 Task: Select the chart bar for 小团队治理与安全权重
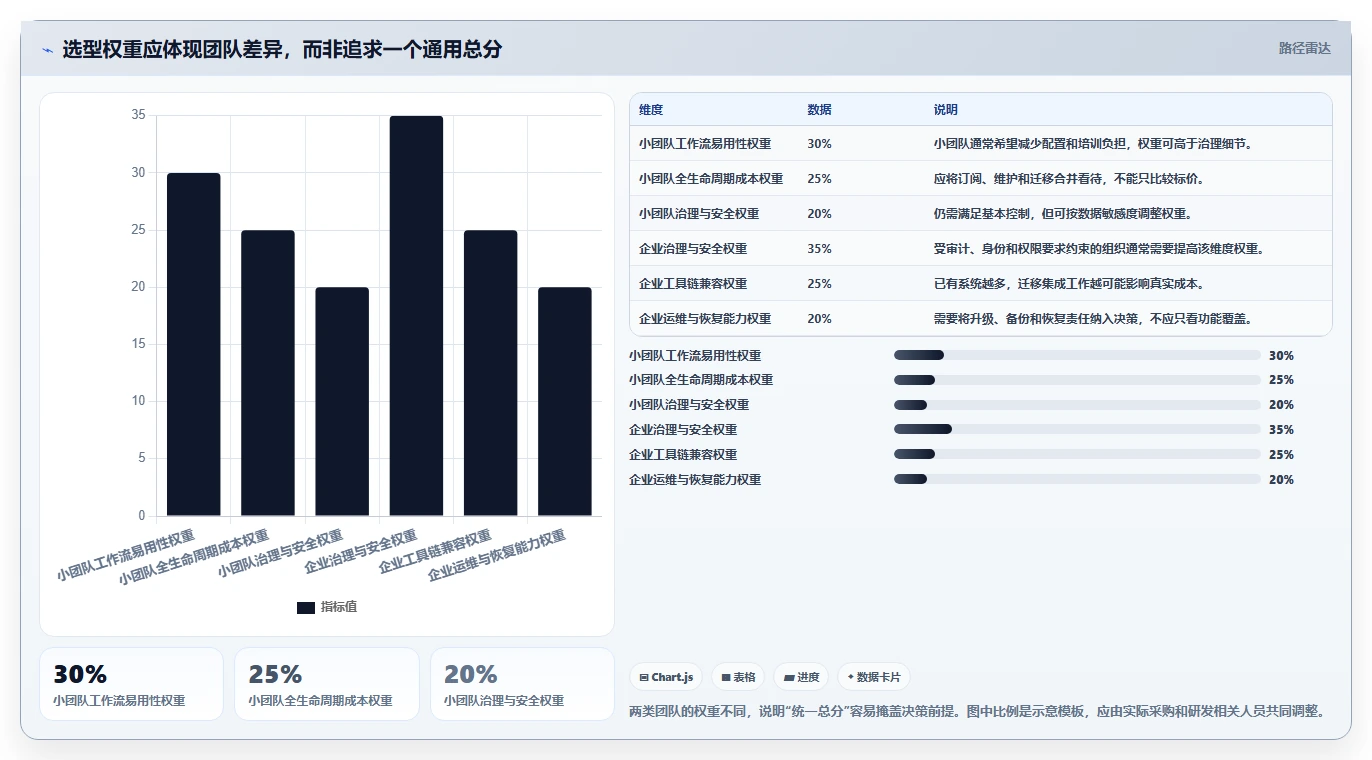[x=342, y=402]
